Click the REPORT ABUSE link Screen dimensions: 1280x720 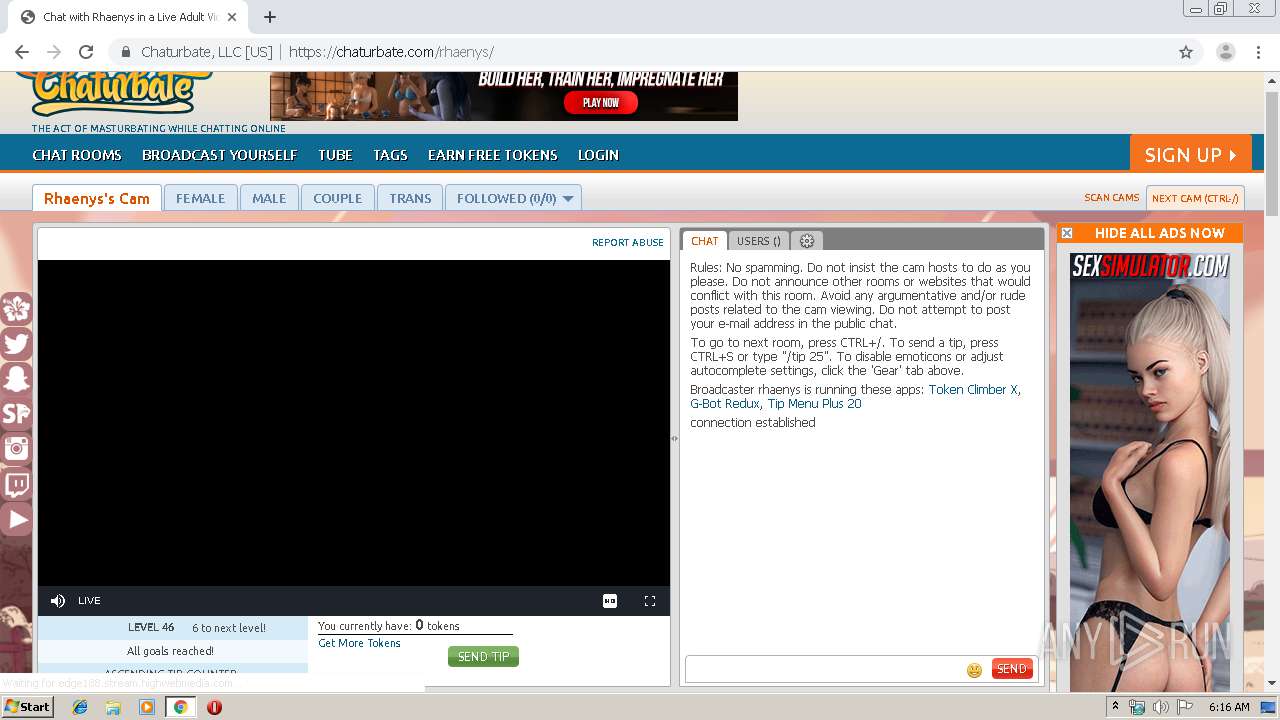(628, 243)
